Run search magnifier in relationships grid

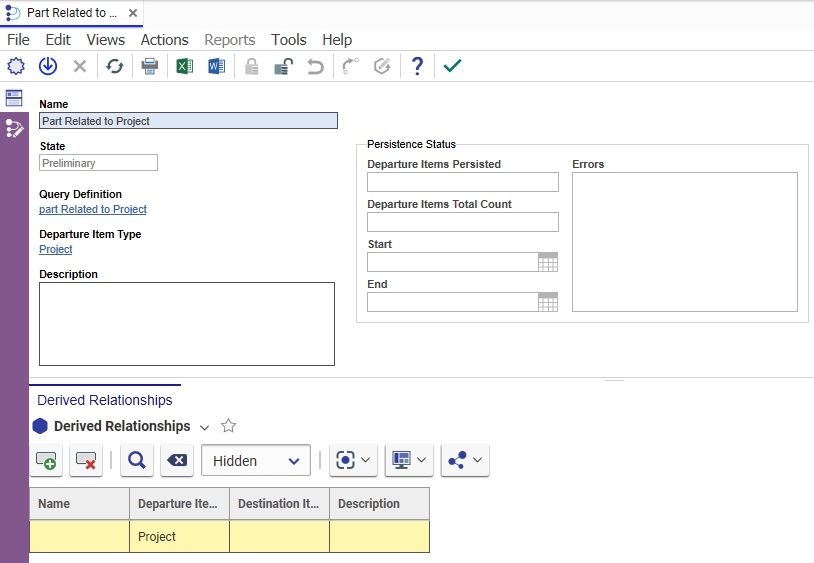click(x=137, y=460)
